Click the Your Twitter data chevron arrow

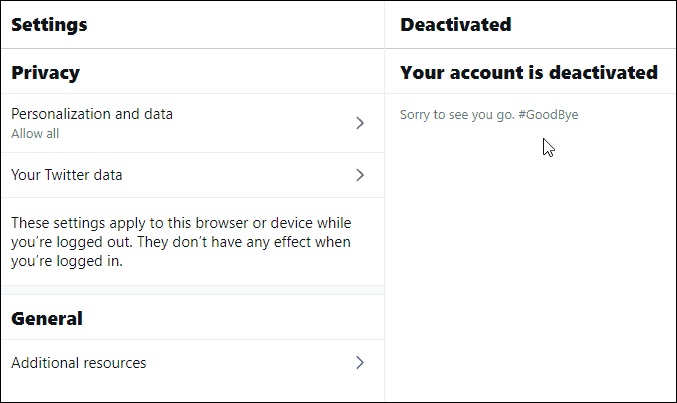point(360,175)
